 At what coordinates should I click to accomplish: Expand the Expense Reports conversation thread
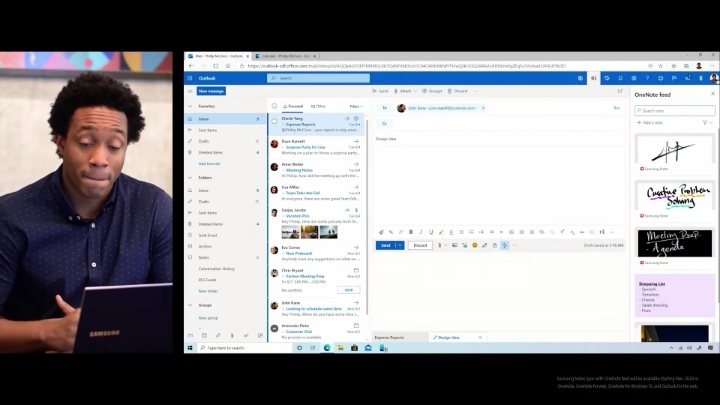[x=283, y=124]
